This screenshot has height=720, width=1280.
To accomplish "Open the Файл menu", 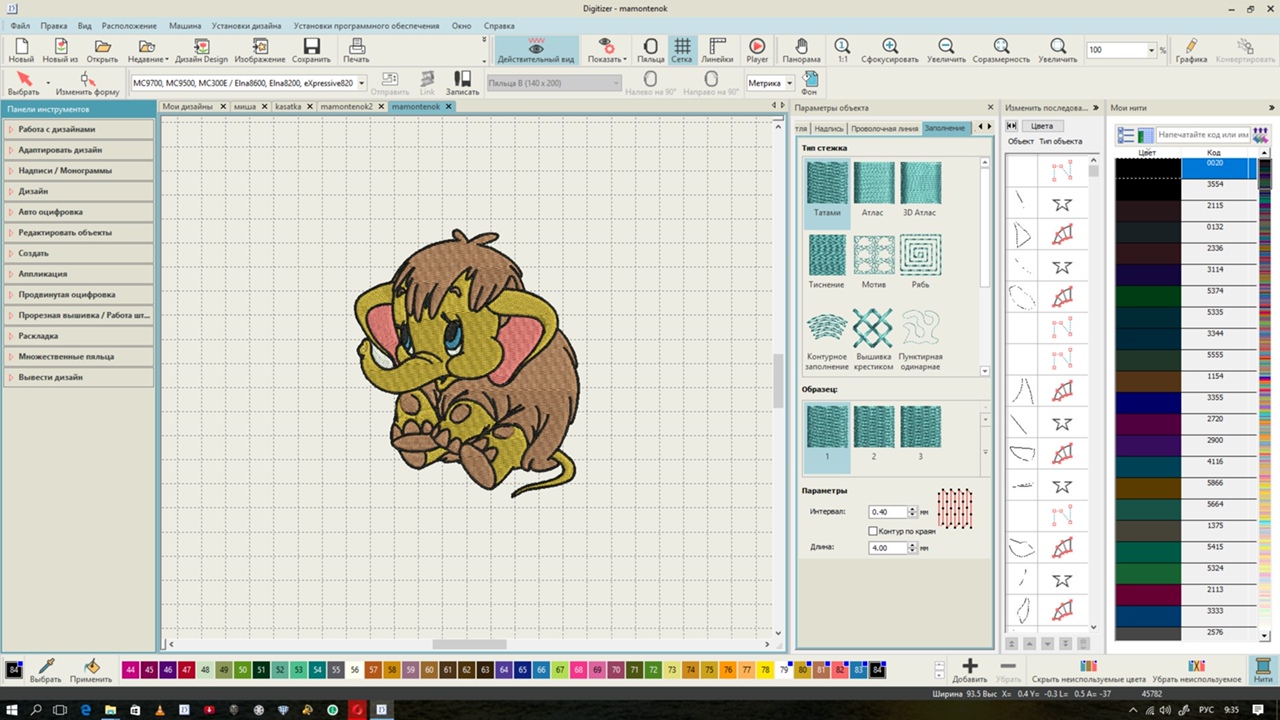I will click(20, 25).
